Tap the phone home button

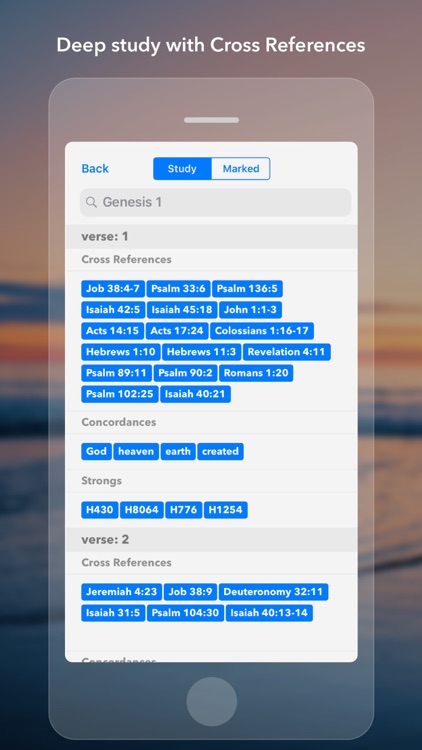[x=211, y=701]
